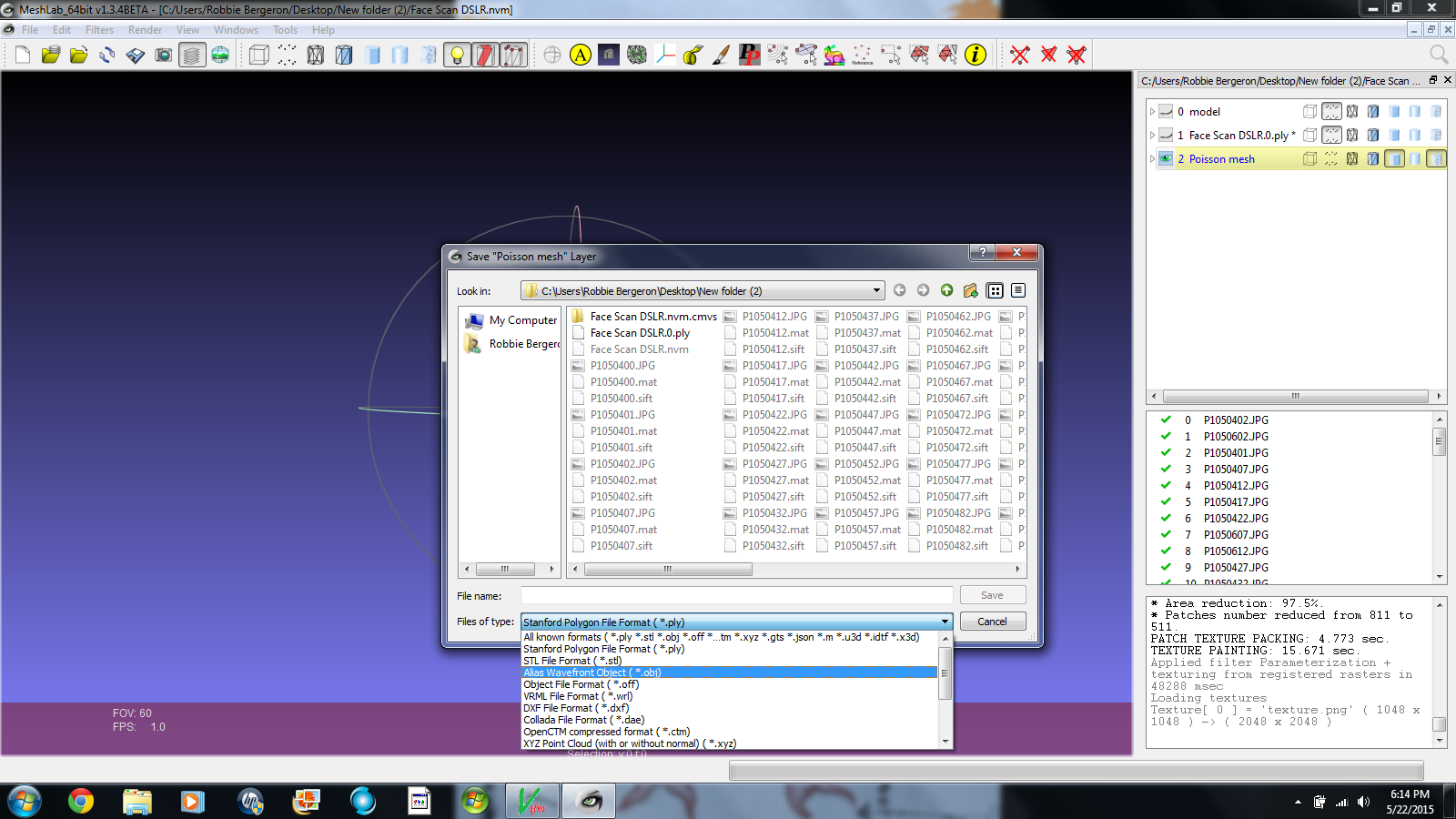
Task: Toggle points render mode for model layer
Action: tap(1331, 111)
